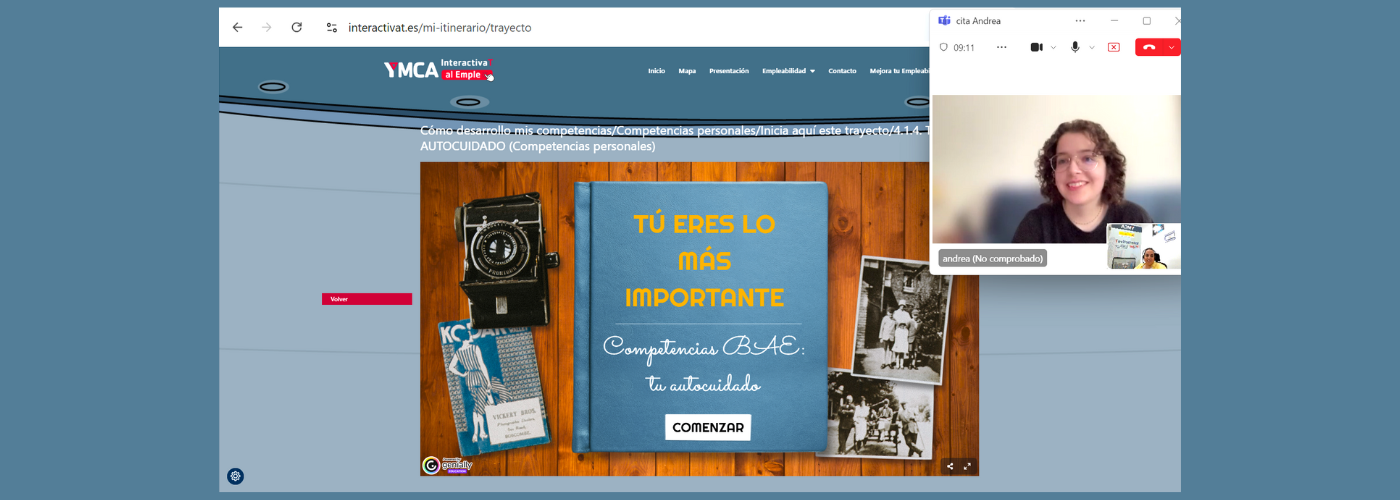Enter fullscreen in the Genially presentation
The image size is (1400, 500).
tap(967, 466)
